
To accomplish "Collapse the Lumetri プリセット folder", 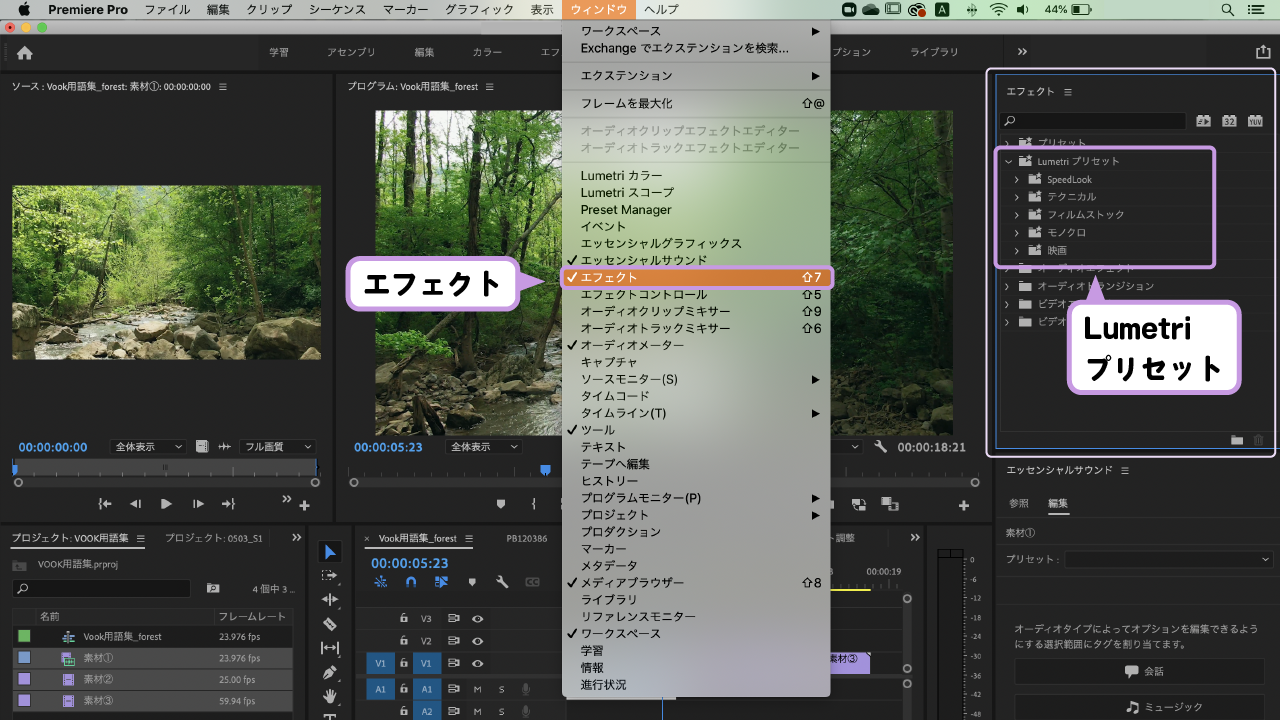I will [x=1007, y=160].
